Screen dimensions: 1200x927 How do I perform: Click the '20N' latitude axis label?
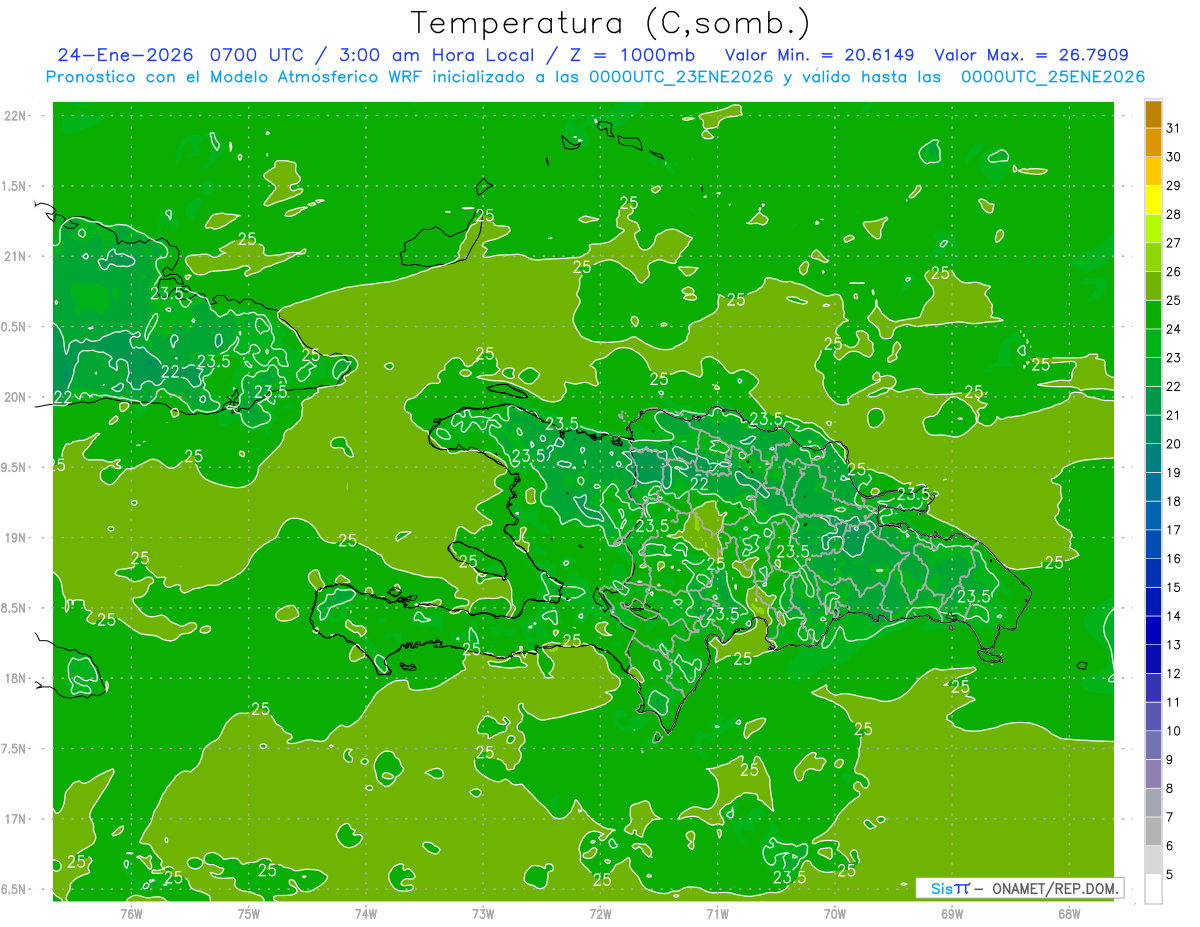16,397
